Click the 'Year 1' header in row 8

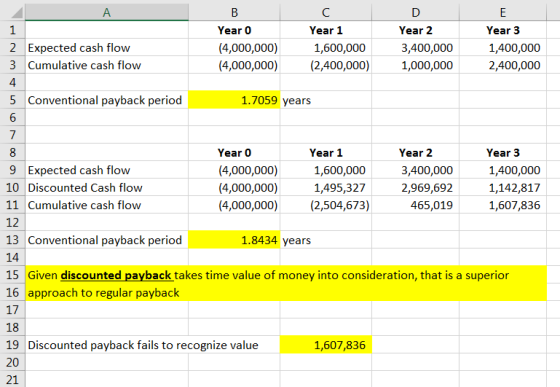tap(326, 153)
